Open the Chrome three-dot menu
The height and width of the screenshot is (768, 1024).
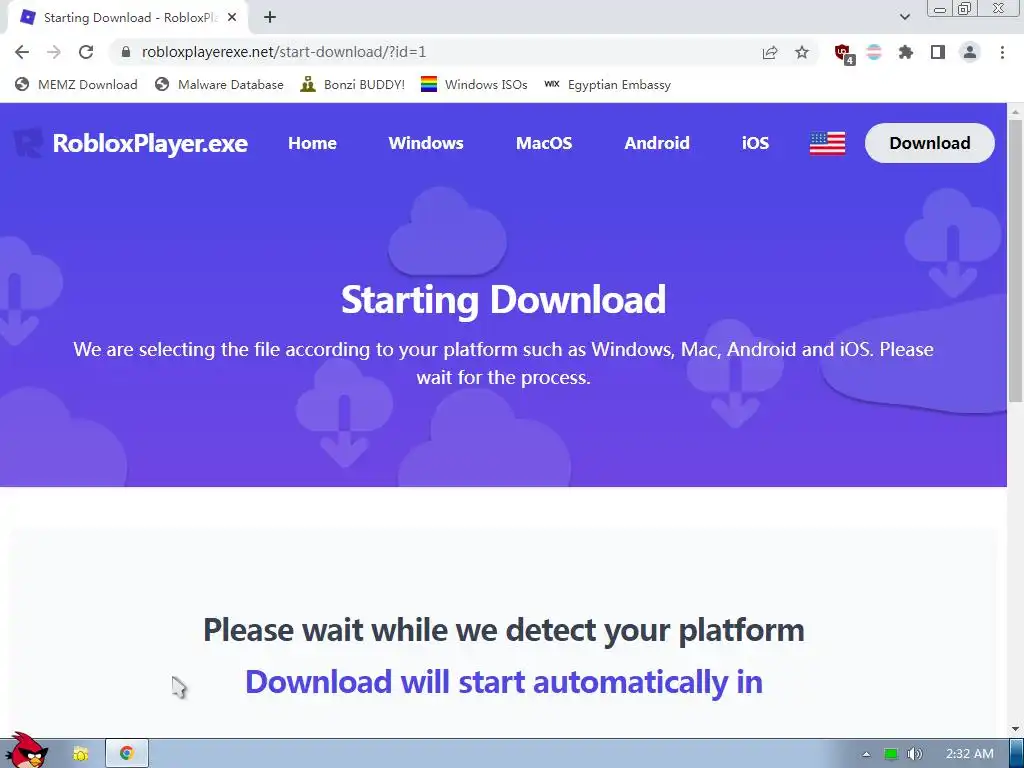(x=1002, y=52)
